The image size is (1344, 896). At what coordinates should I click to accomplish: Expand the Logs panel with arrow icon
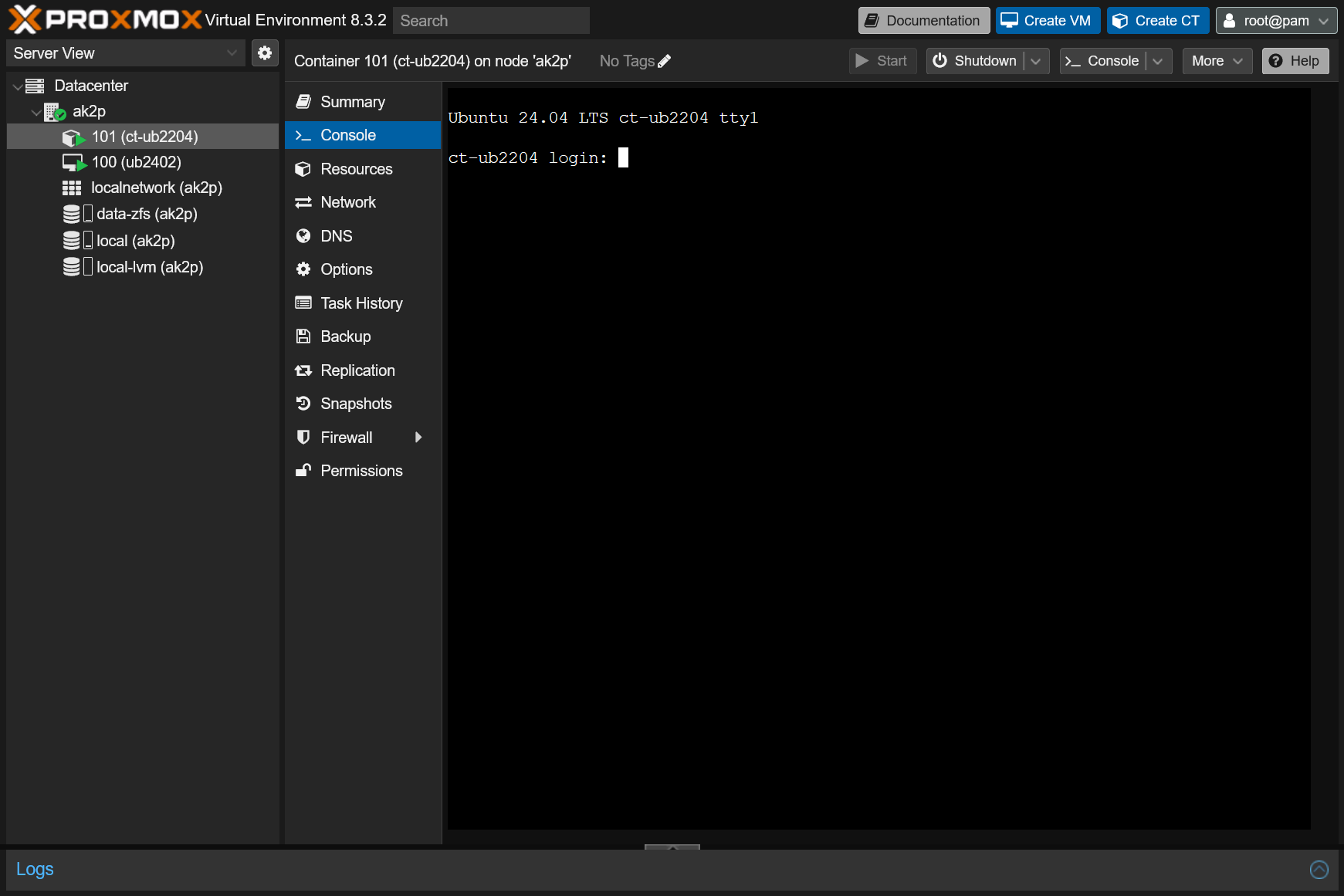[x=1319, y=870]
